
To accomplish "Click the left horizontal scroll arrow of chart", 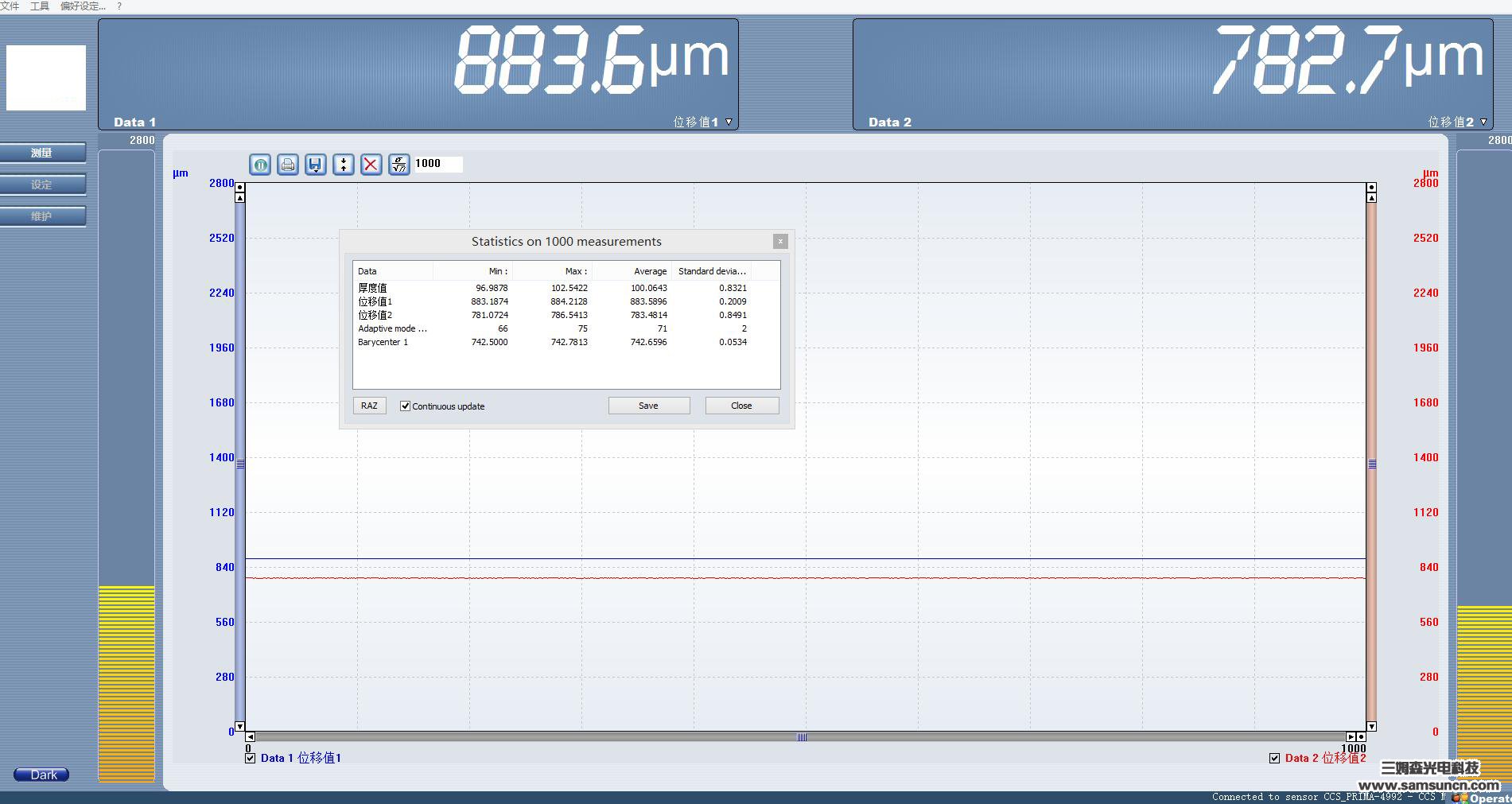I will pos(251,737).
